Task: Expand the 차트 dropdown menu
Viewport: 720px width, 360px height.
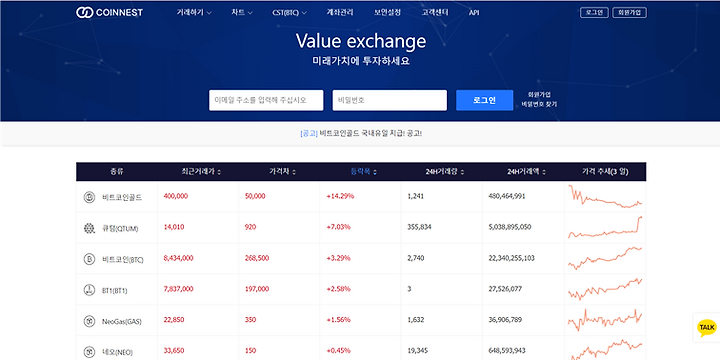Action: pos(242,13)
